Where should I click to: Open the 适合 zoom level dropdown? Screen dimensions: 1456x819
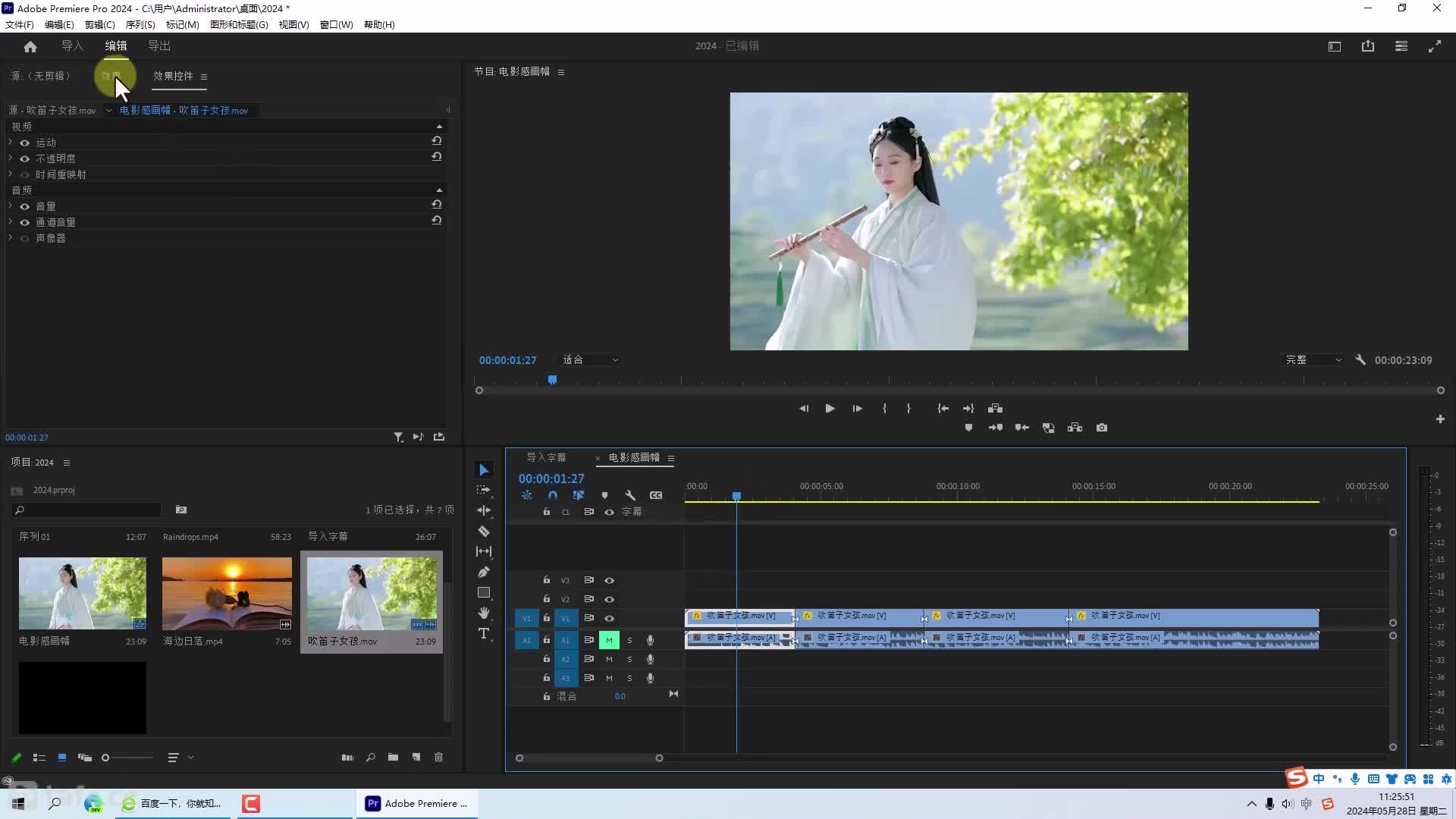[591, 360]
